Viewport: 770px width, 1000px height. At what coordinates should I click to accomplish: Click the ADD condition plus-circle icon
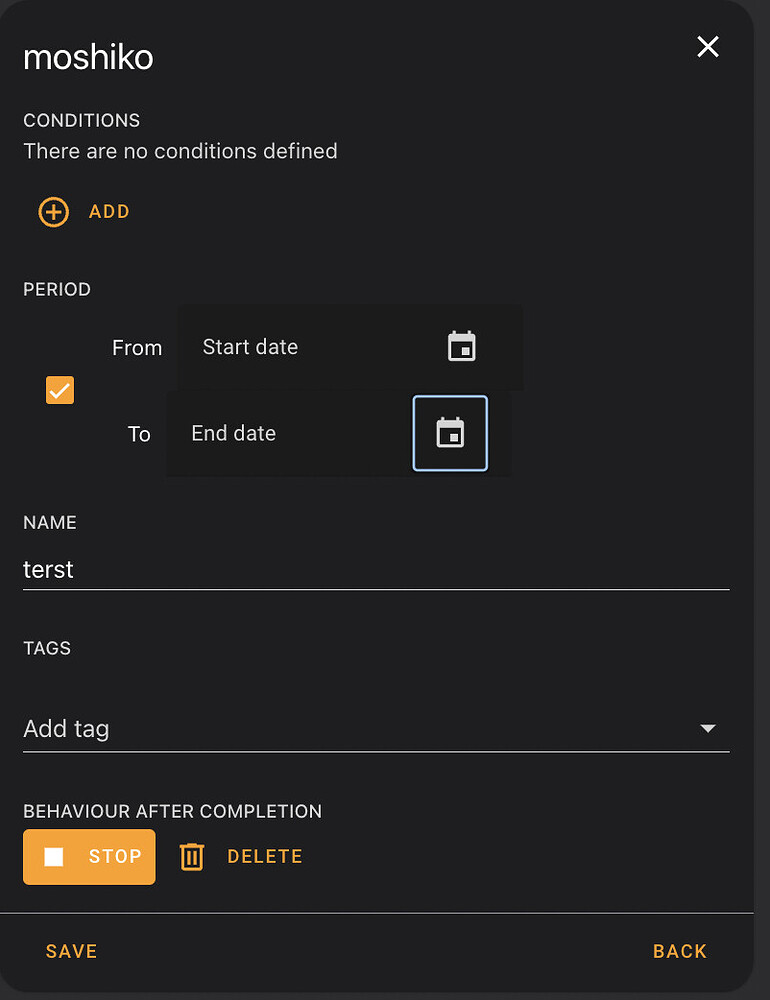click(53, 211)
